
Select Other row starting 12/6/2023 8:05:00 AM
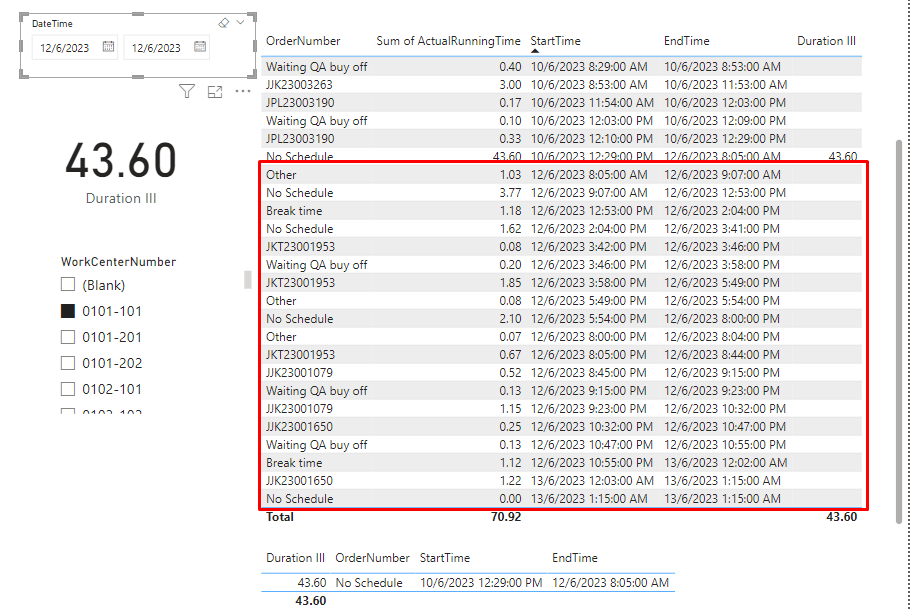tap(562, 175)
